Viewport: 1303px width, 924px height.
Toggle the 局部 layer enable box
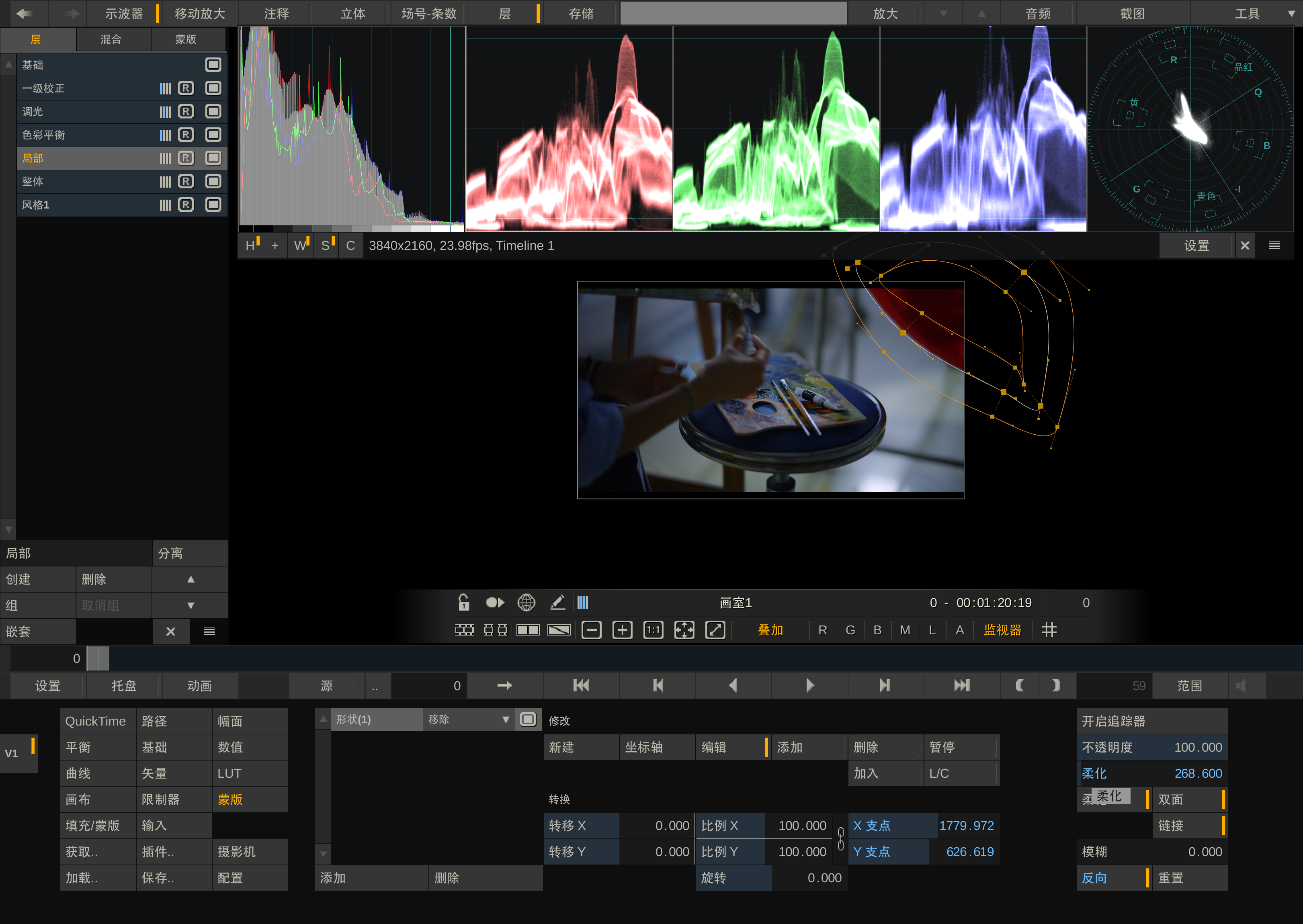(x=213, y=158)
